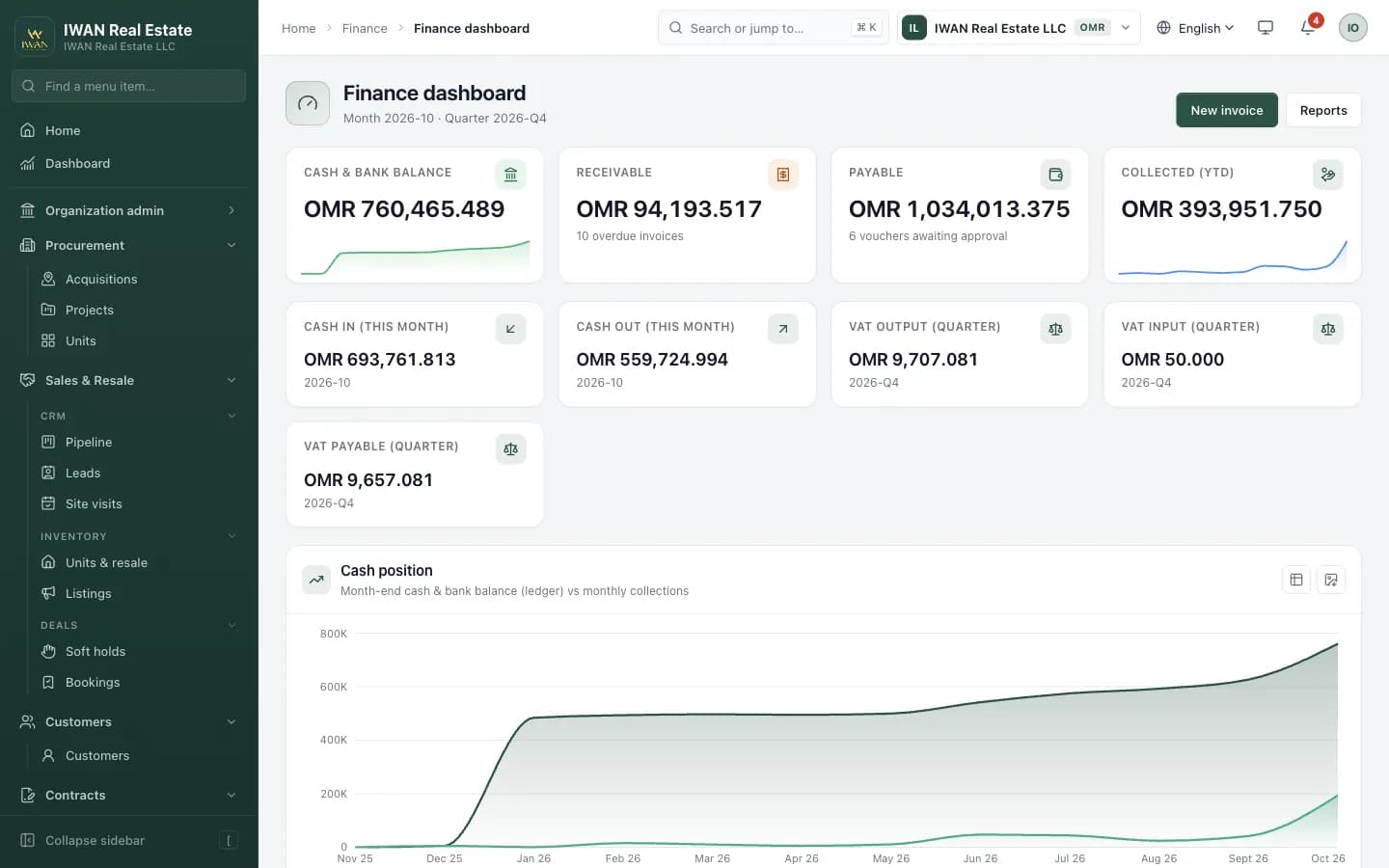
Task: Open the IWAN Real Estate LLC company selector
Action: (1019, 28)
